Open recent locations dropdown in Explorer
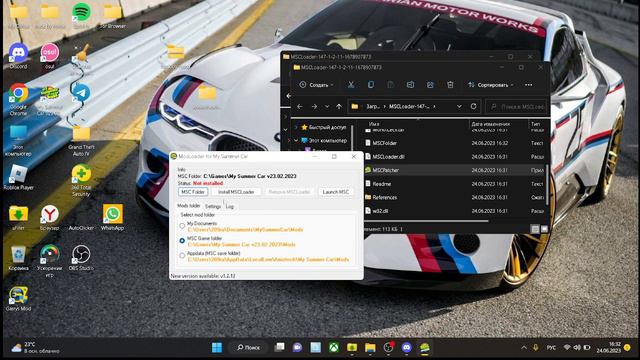Screen dimensions: 640x360 tap(327, 106)
